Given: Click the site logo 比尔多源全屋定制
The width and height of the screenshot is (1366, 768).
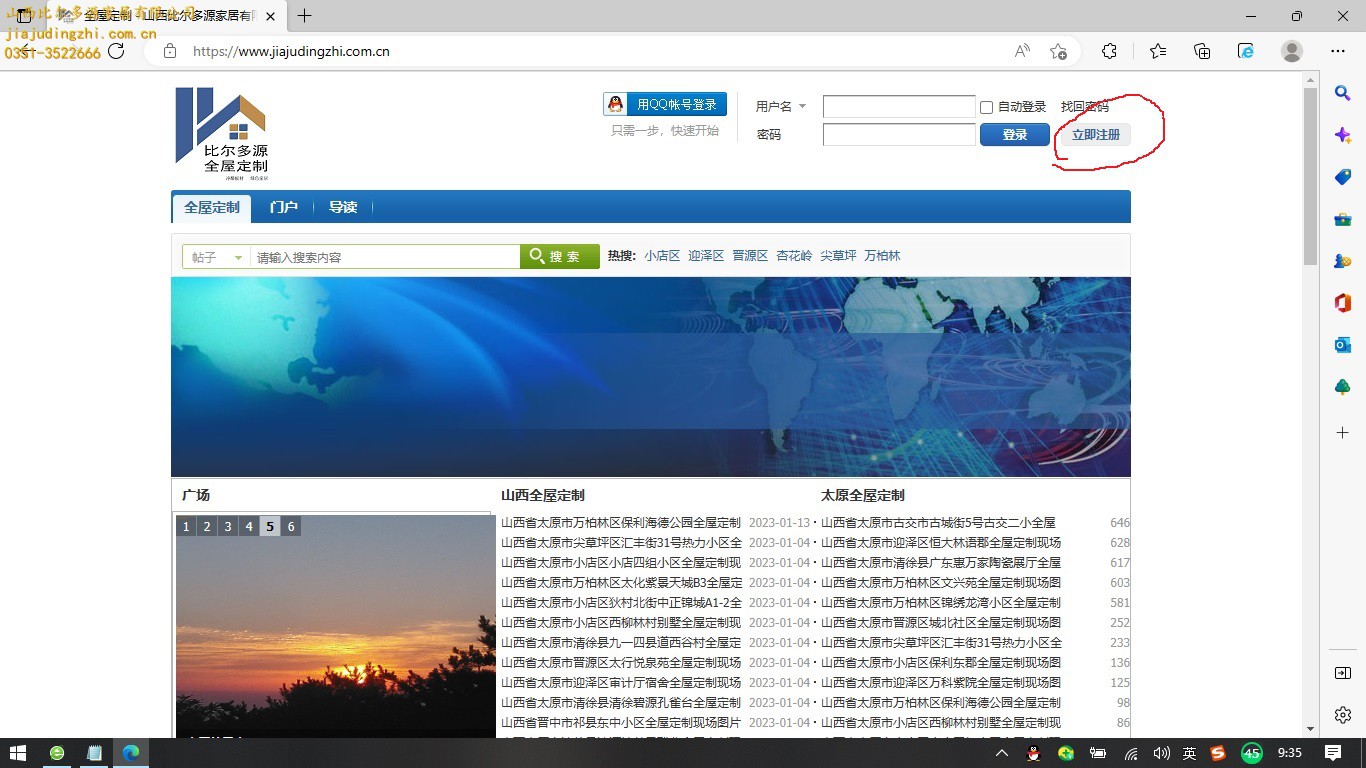Looking at the screenshot, I should click(x=221, y=133).
